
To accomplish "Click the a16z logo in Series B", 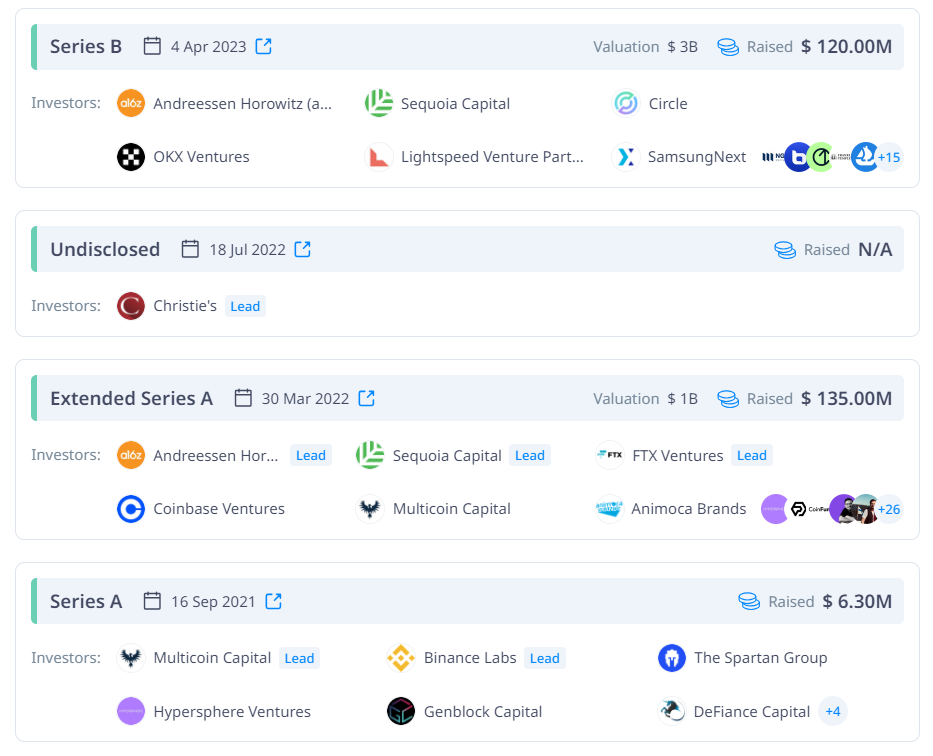I will pyautogui.click(x=131, y=103).
